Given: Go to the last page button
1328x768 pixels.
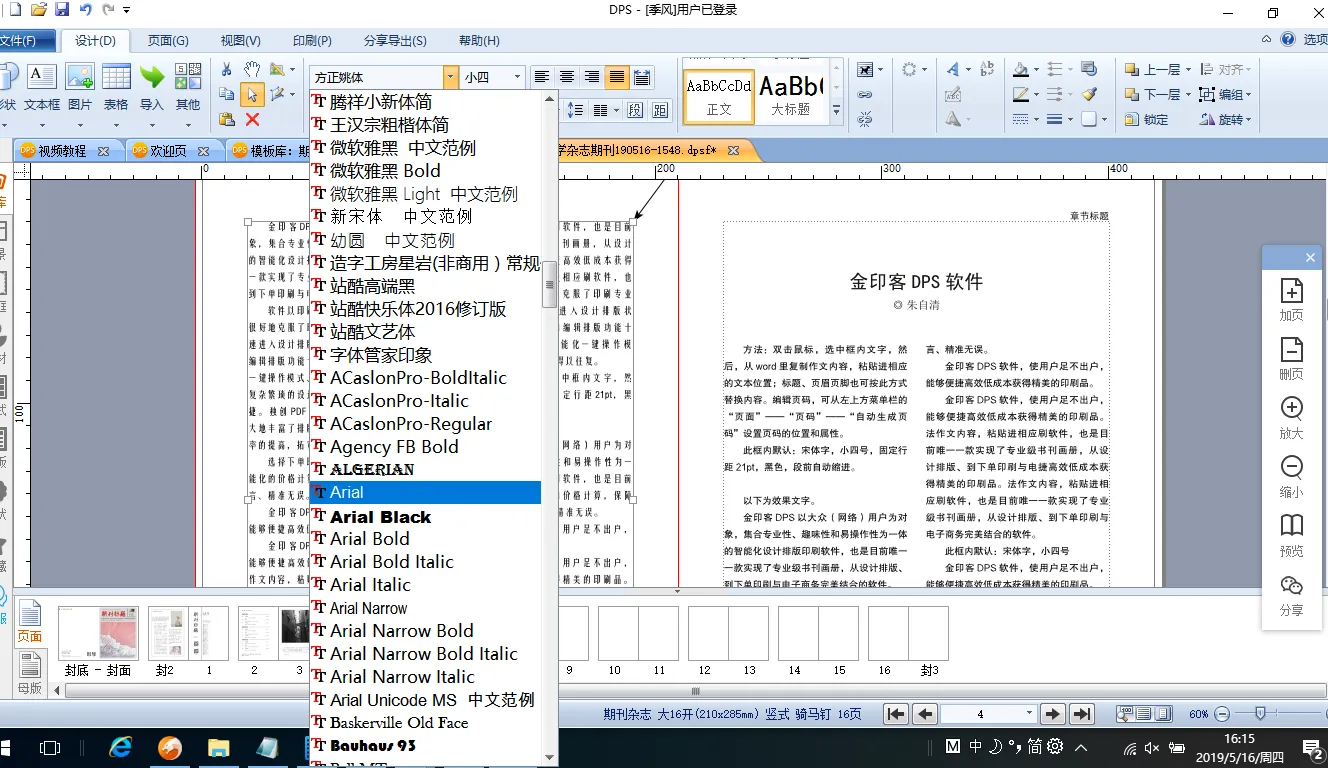Looking at the screenshot, I should [x=1081, y=714].
